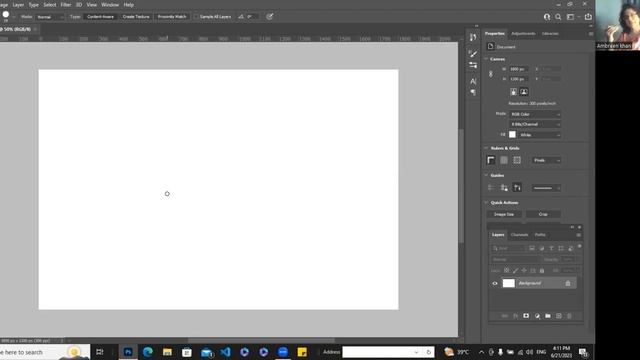The image size is (640, 360).
Task: Toggle rulers in Rulers & Grids
Action: (x=491, y=160)
